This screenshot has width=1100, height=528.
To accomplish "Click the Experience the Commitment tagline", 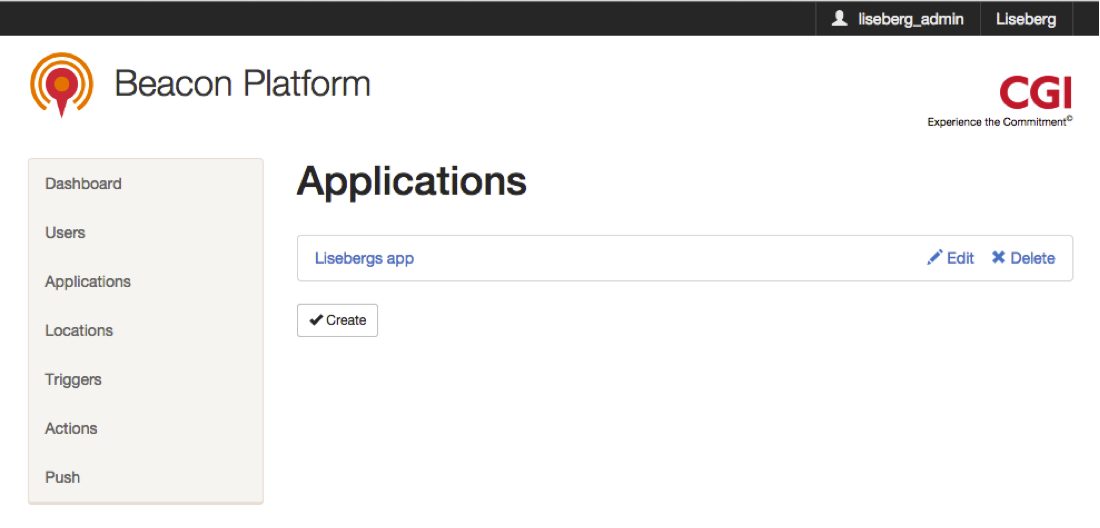I will click(x=1000, y=122).
